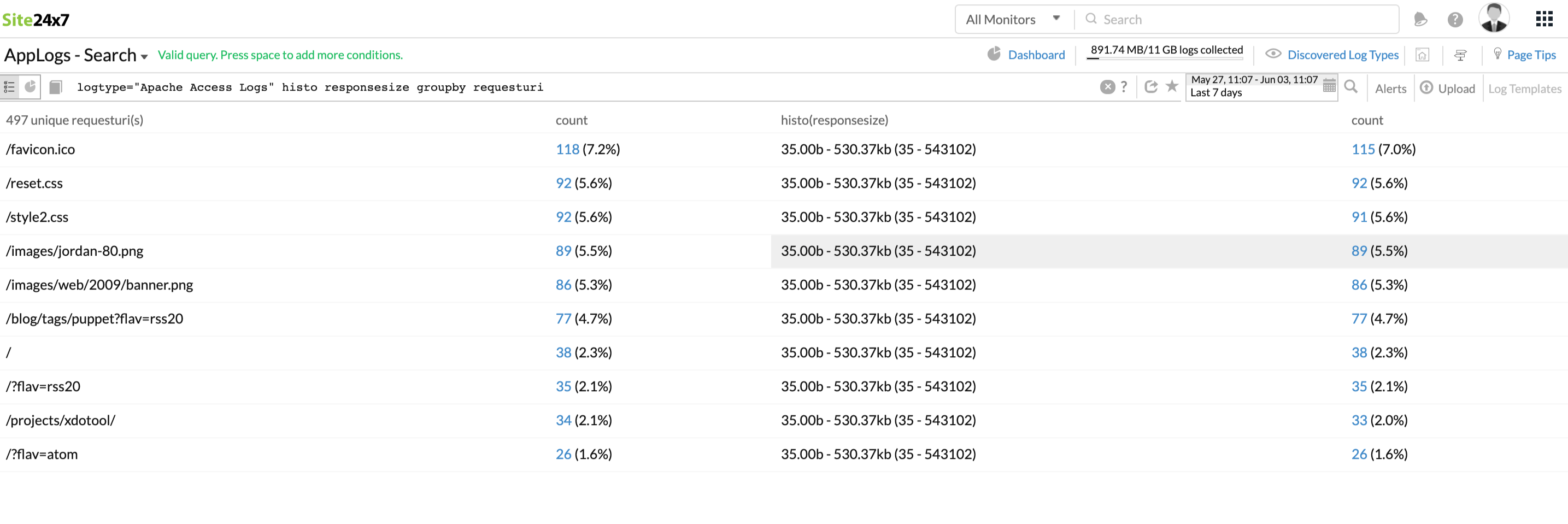The height and width of the screenshot is (524, 1568).
Task: Clear the query with the X icon
Action: [1107, 87]
